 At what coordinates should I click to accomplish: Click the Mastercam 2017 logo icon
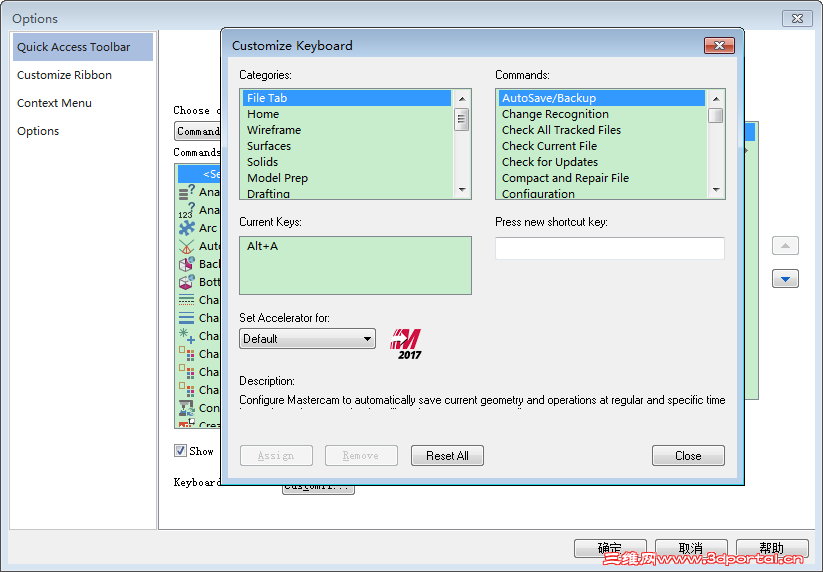(x=406, y=344)
